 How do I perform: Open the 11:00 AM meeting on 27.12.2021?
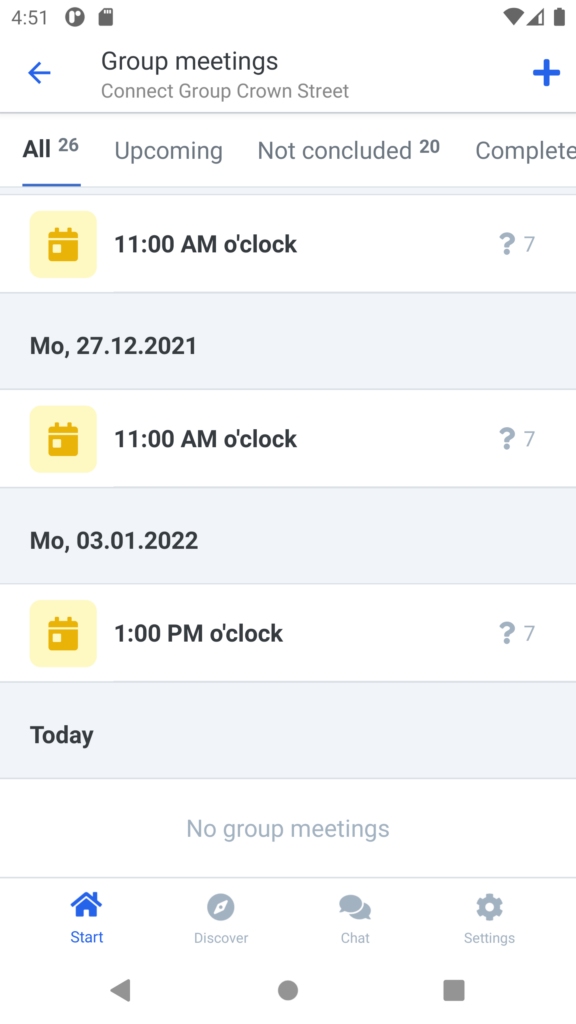click(x=288, y=439)
